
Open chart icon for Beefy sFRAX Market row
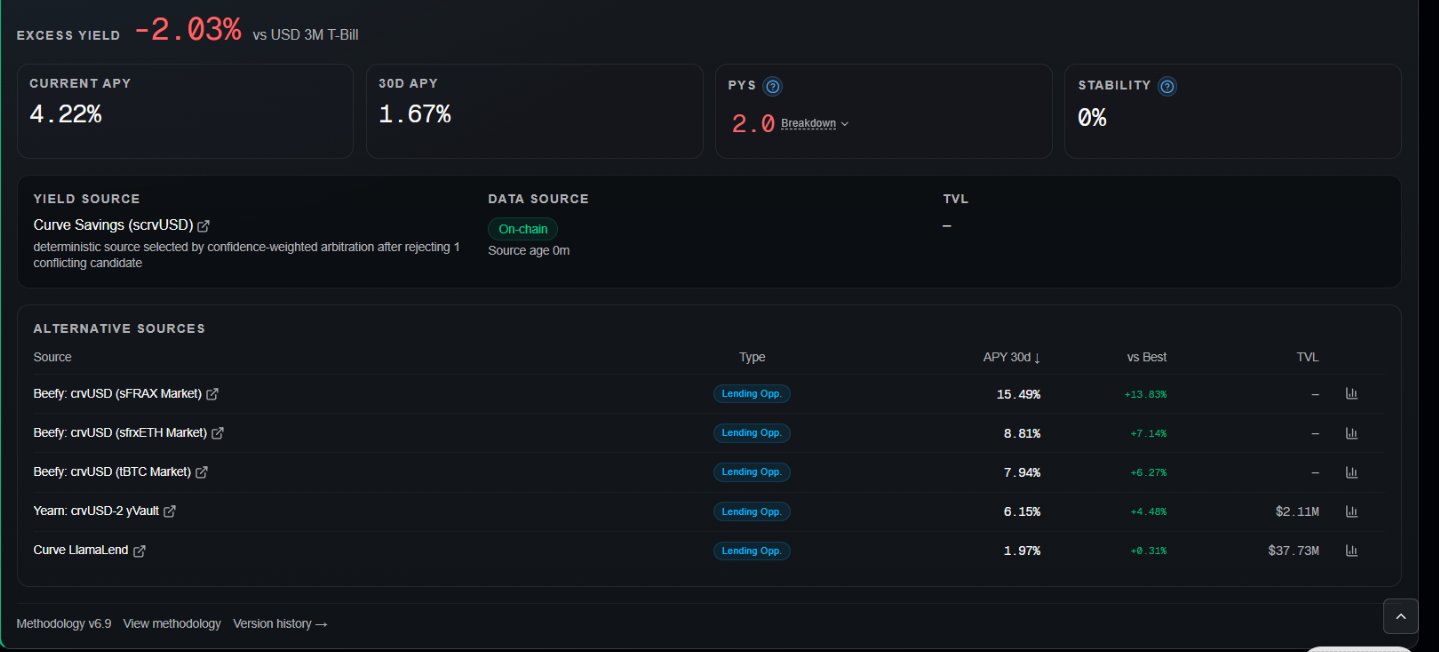click(1352, 394)
